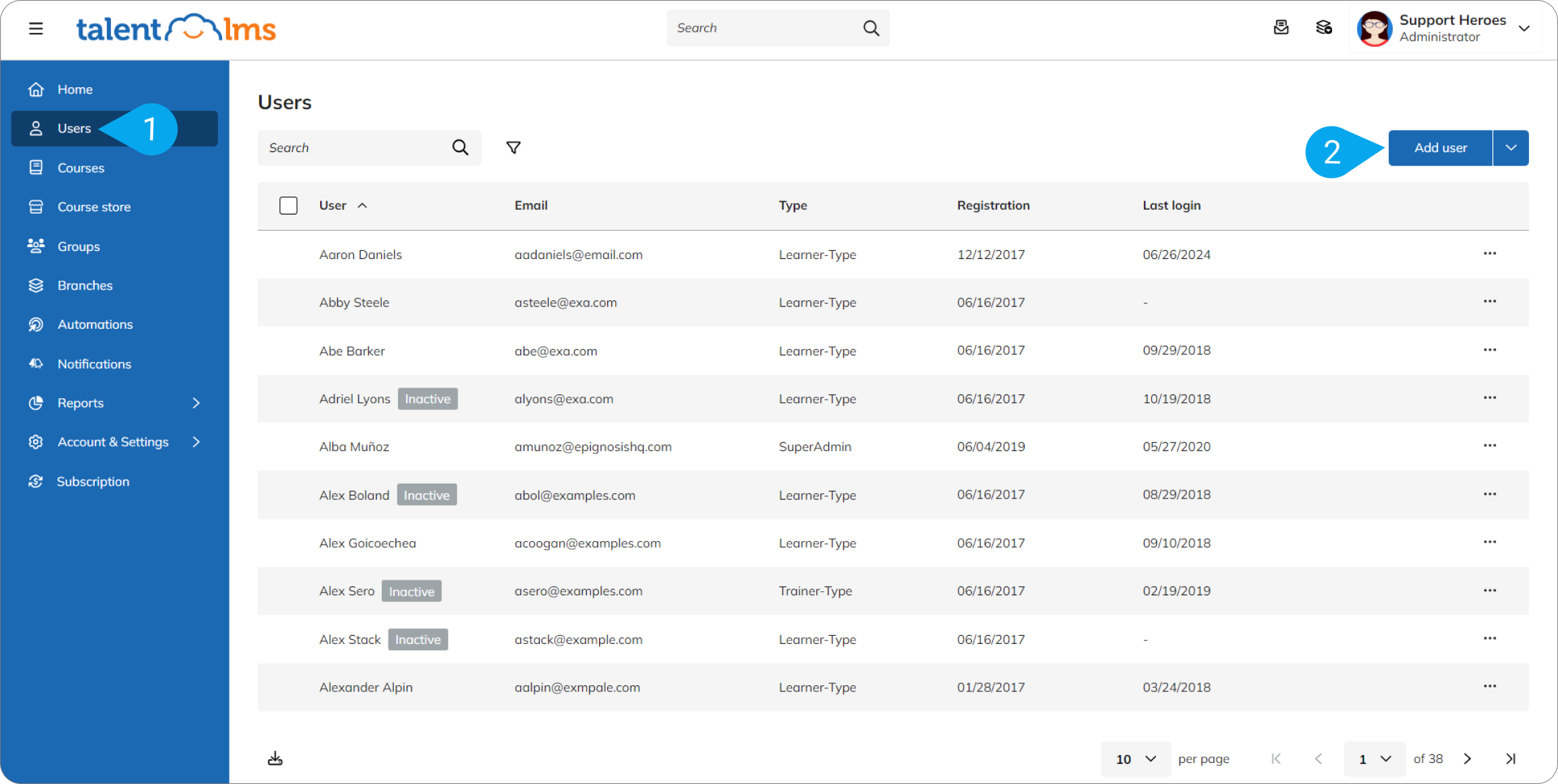This screenshot has height=784, width=1558.
Task: Sort by Email column header
Action: click(531, 206)
